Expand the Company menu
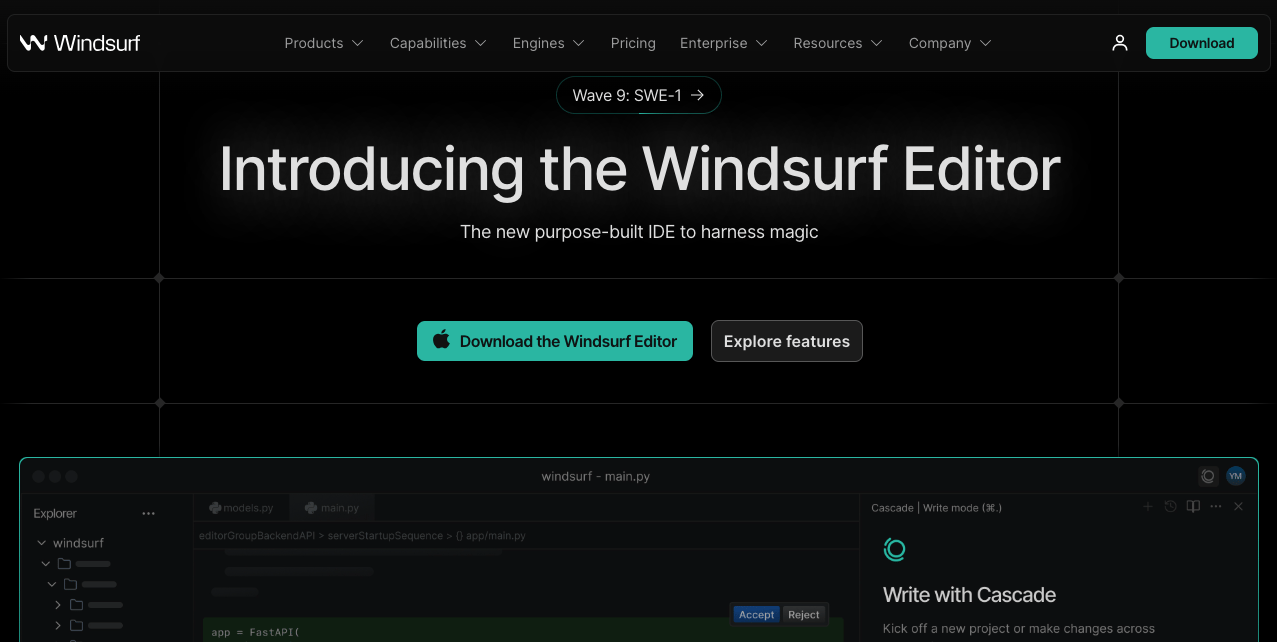Screen dimensions: 1277x642 pyautogui.click(x=950, y=43)
